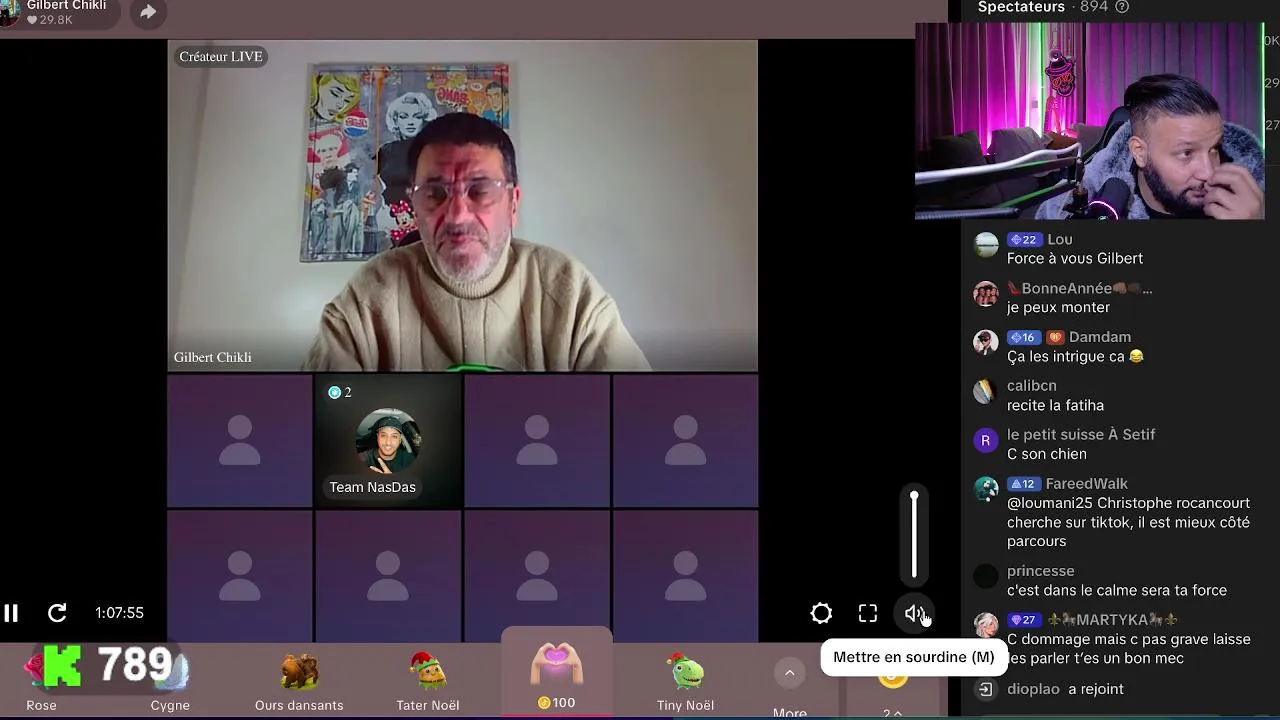Click the username FareedWalk

pos(1087,484)
